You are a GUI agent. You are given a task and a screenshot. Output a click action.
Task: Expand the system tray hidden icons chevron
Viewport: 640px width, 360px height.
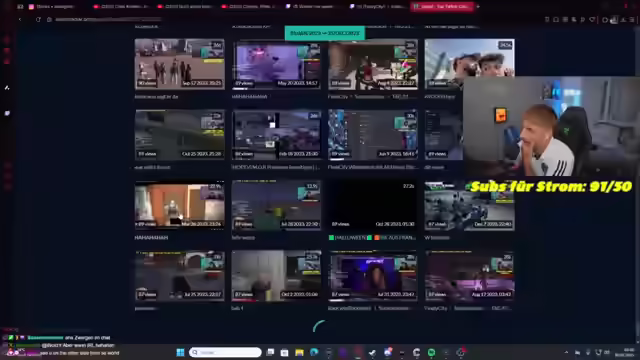(566, 352)
